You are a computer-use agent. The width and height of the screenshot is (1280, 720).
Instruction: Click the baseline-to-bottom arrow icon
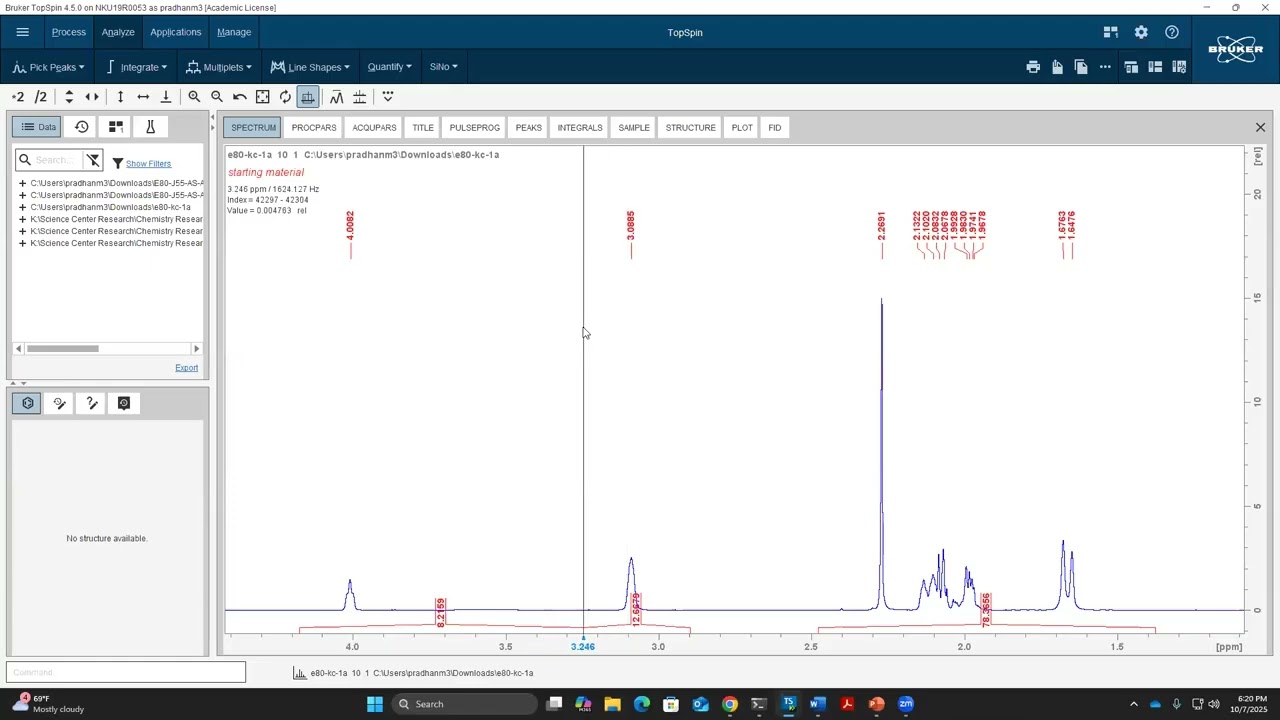pyautogui.click(x=166, y=97)
